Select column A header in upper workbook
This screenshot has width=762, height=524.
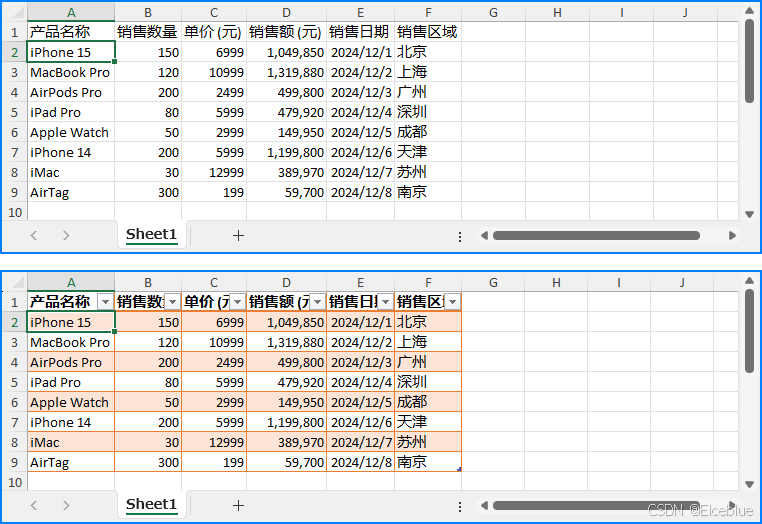(x=71, y=13)
